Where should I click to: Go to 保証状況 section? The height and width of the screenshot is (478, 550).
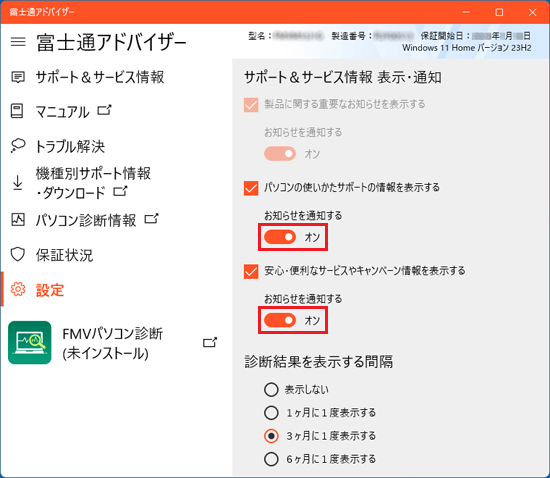pos(64,255)
